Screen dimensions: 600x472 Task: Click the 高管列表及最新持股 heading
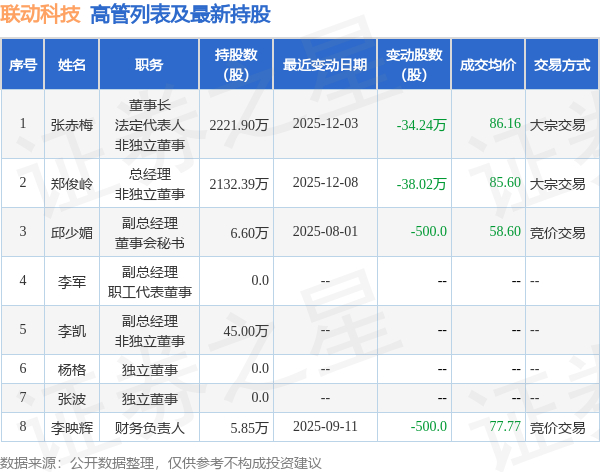point(181,15)
